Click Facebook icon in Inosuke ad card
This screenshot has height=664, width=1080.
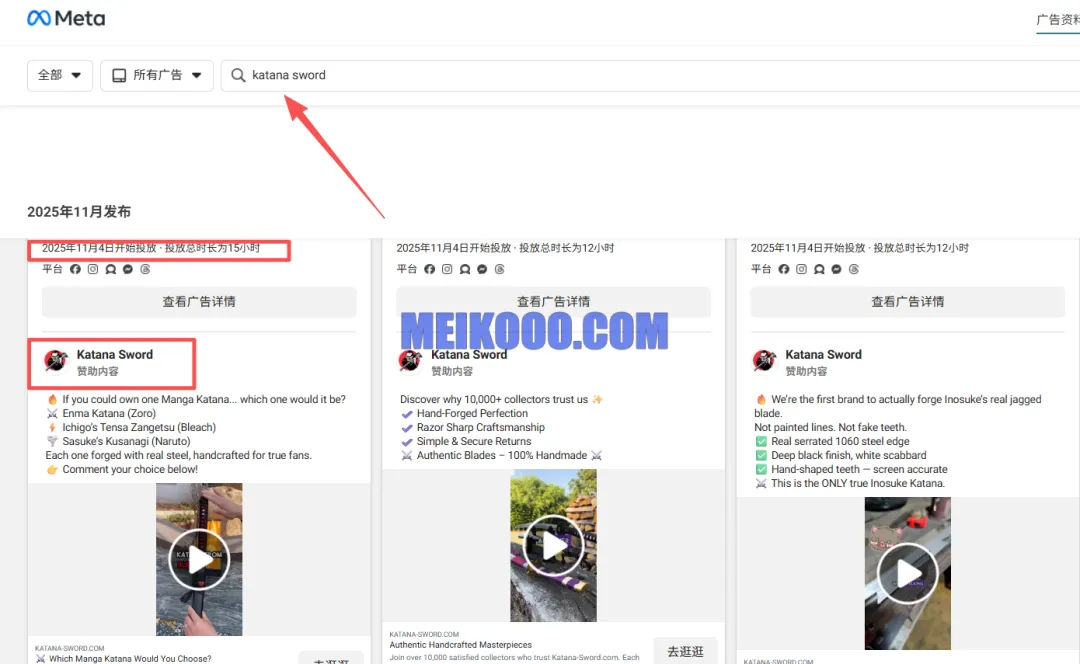[x=784, y=269]
